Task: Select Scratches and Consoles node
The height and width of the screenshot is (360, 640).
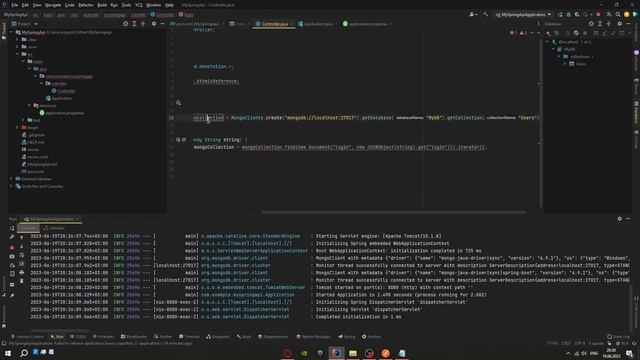Action: click(39, 187)
